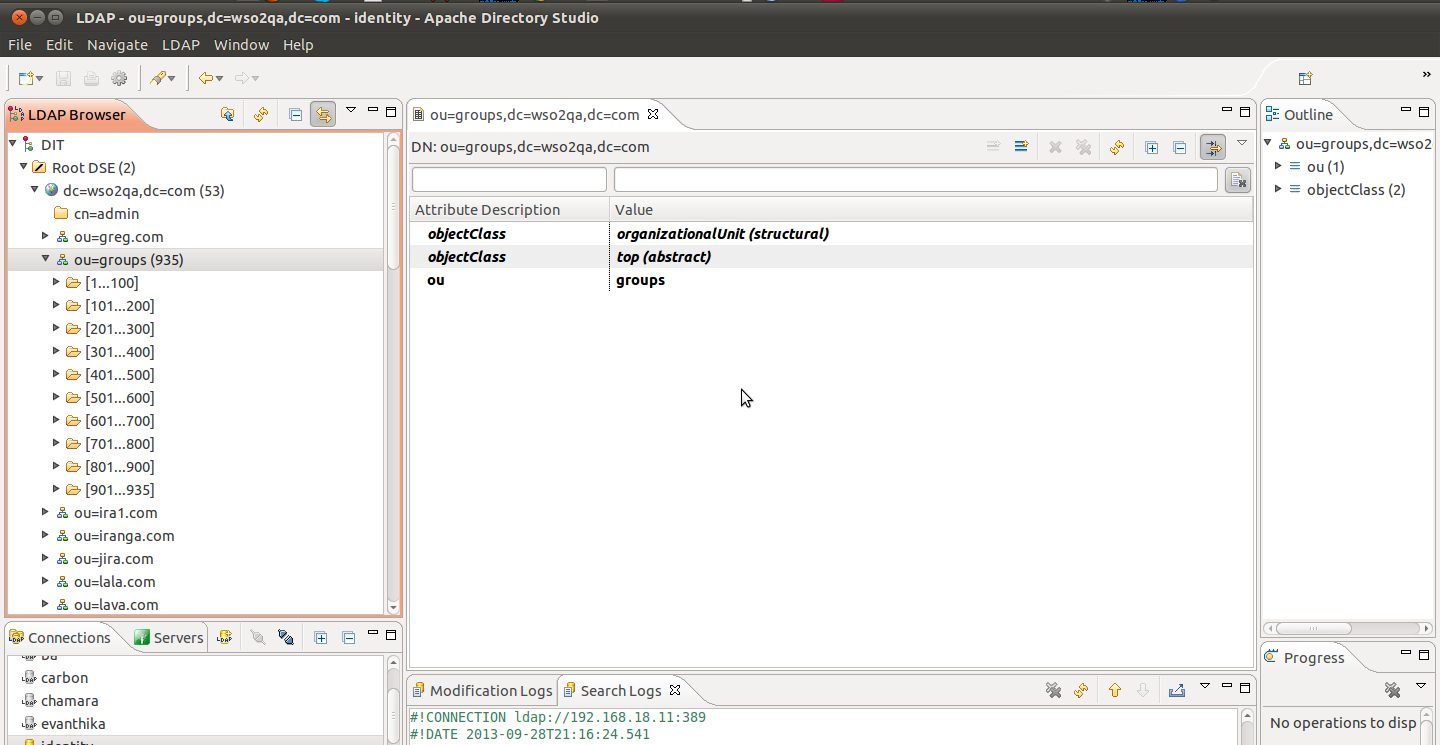Refresh the LDAP Browser tree

(260, 115)
